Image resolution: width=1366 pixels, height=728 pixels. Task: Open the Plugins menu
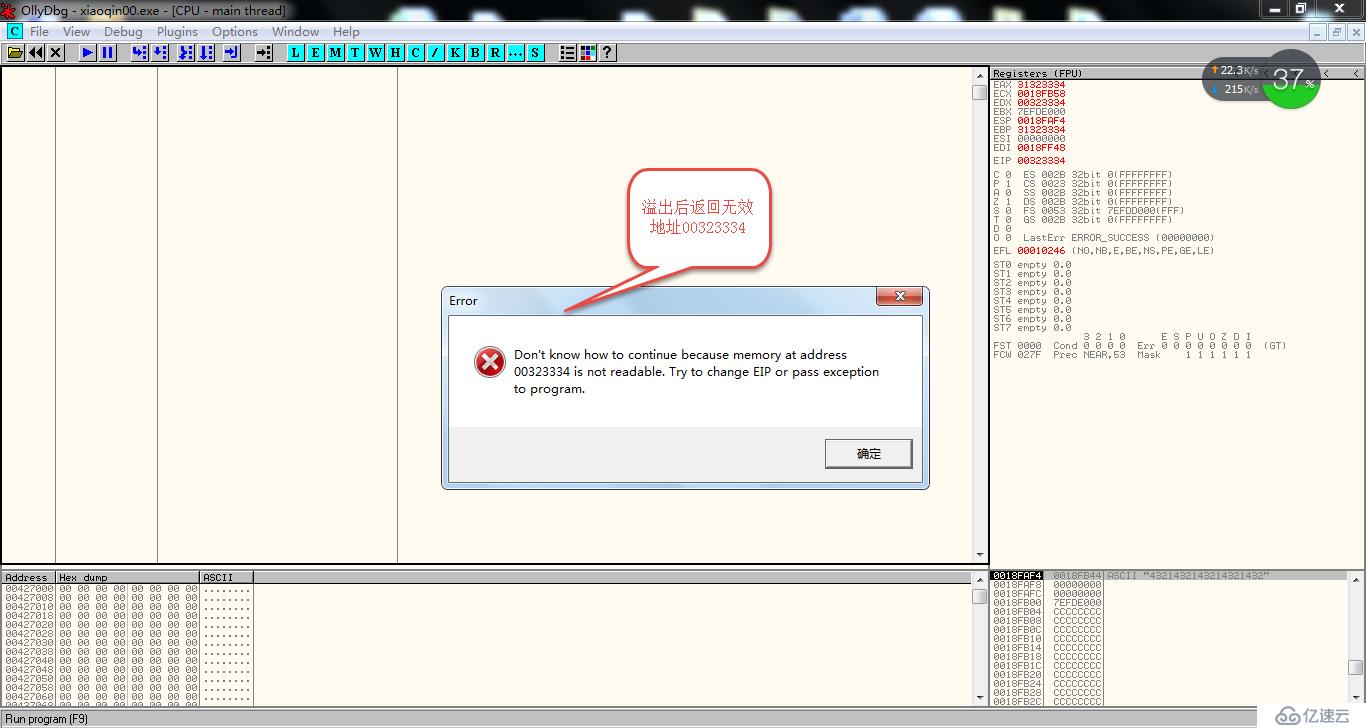pyautogui.click(x=177, y=32)
